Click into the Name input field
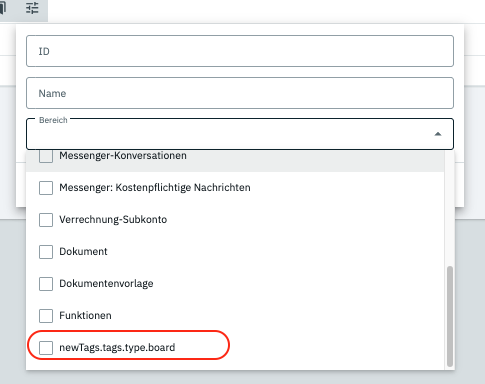The height and width of the screenshot is (384, 485). point(240,93)
